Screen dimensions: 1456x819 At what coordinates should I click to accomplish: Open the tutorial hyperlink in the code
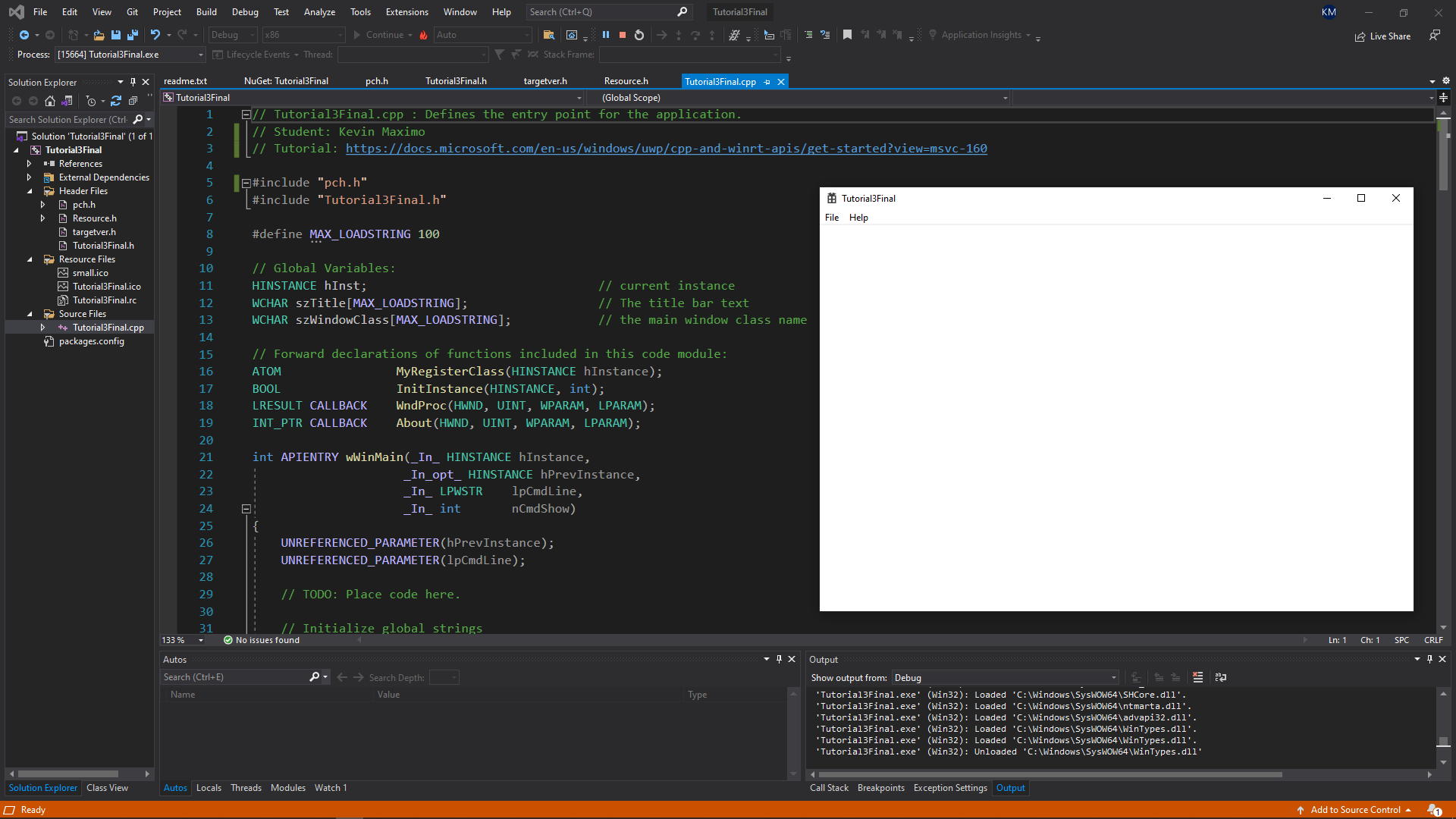click(x=666, y=148)
